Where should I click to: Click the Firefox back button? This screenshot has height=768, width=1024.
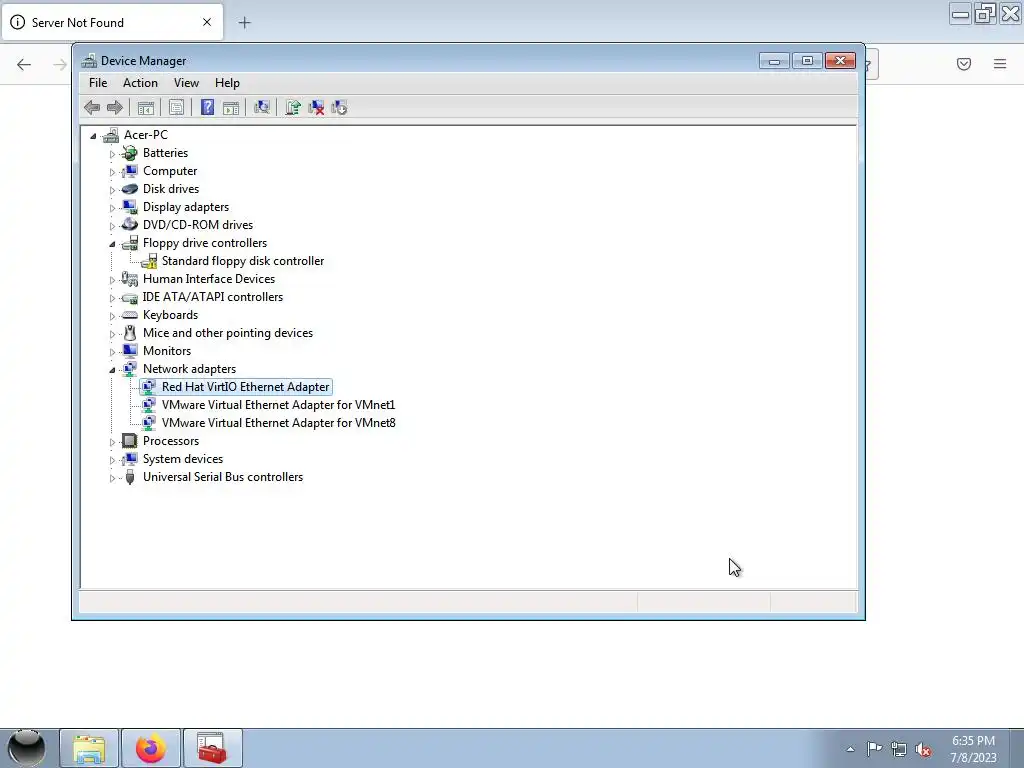(24, 64)
